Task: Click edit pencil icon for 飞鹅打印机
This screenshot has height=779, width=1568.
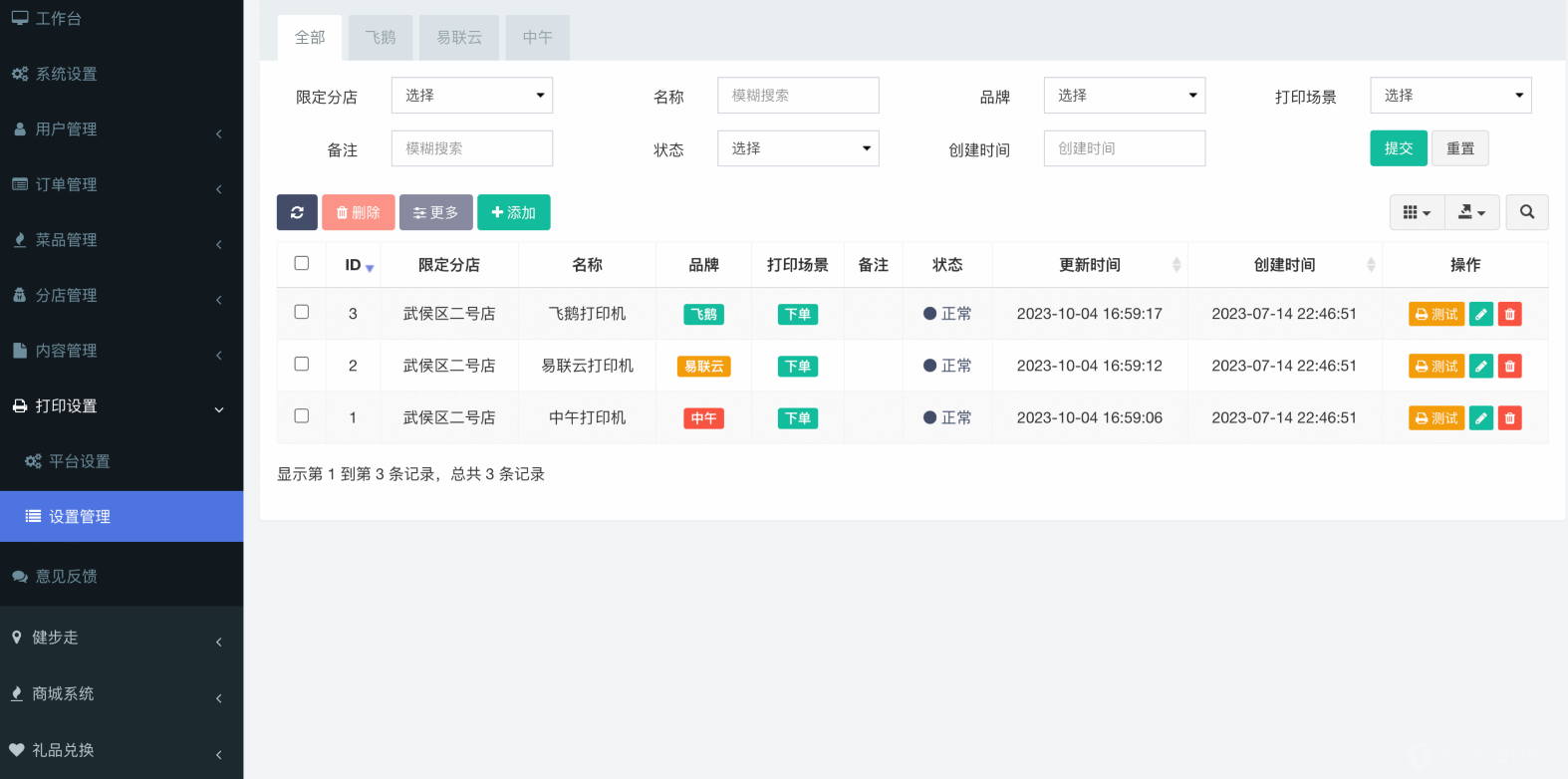Action: [x=1481, y=315]
